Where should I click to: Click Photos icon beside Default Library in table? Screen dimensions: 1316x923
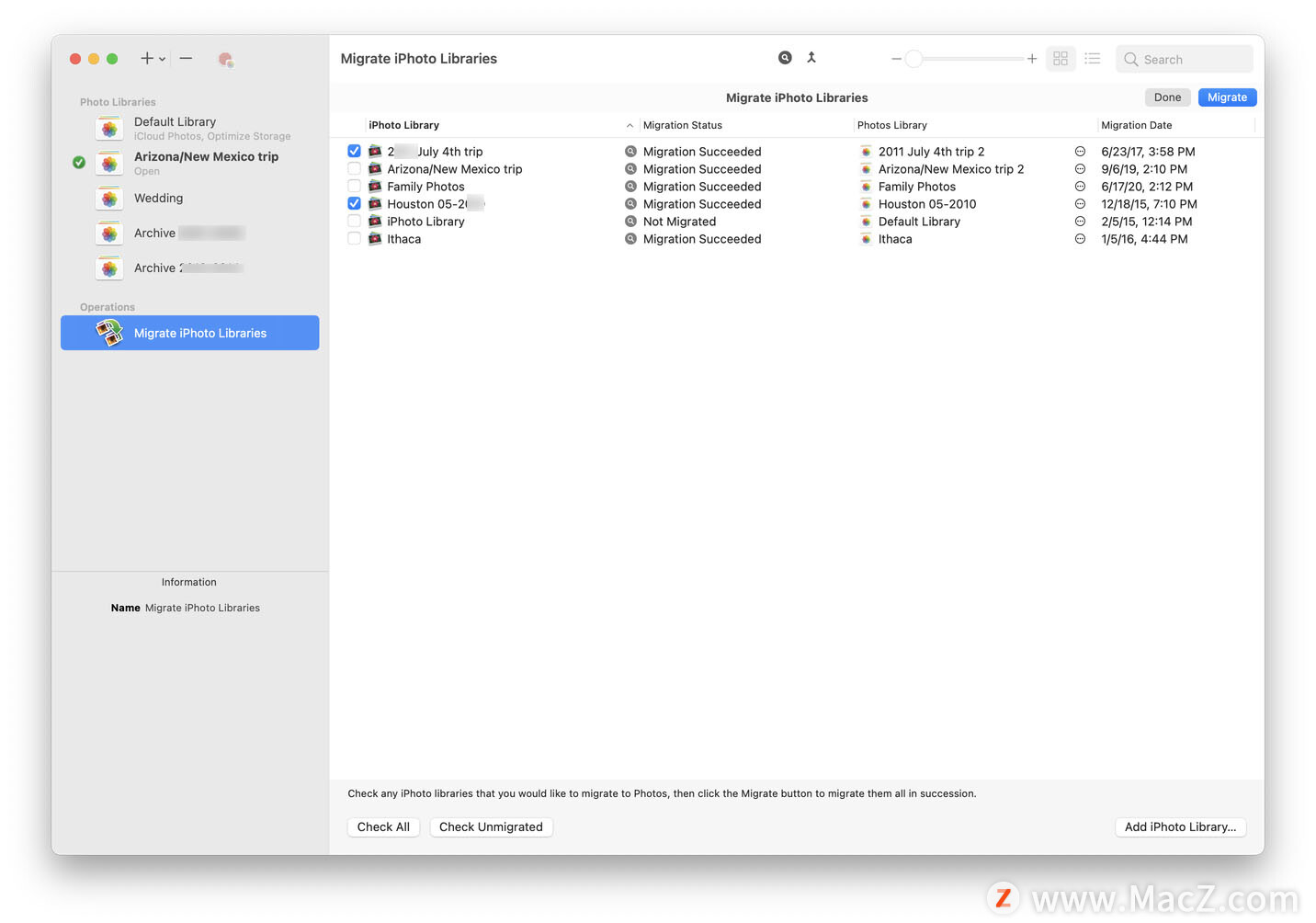pos(866,222)
